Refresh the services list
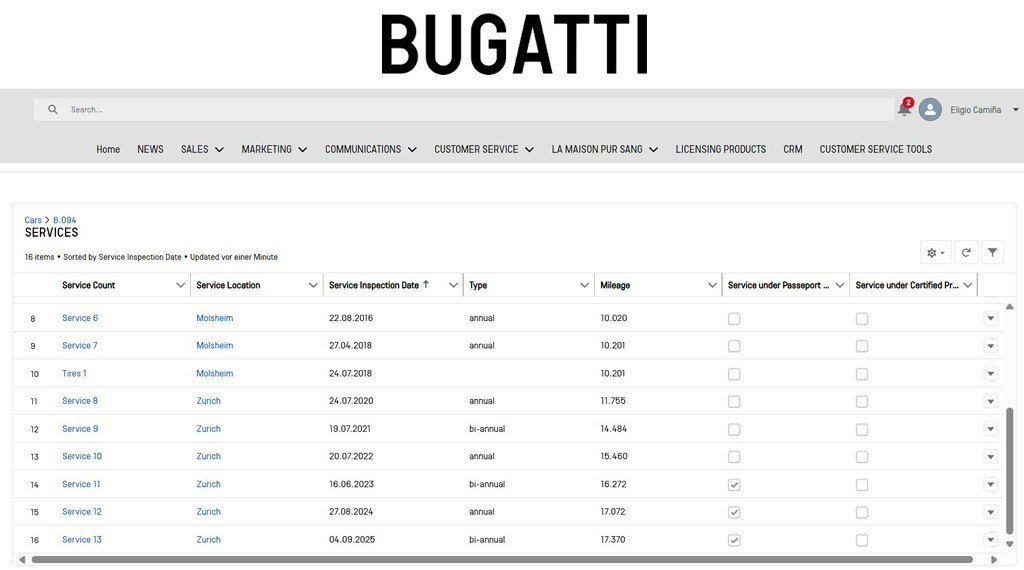Screen dimensions: 1024x570 (x=966, y=253)
